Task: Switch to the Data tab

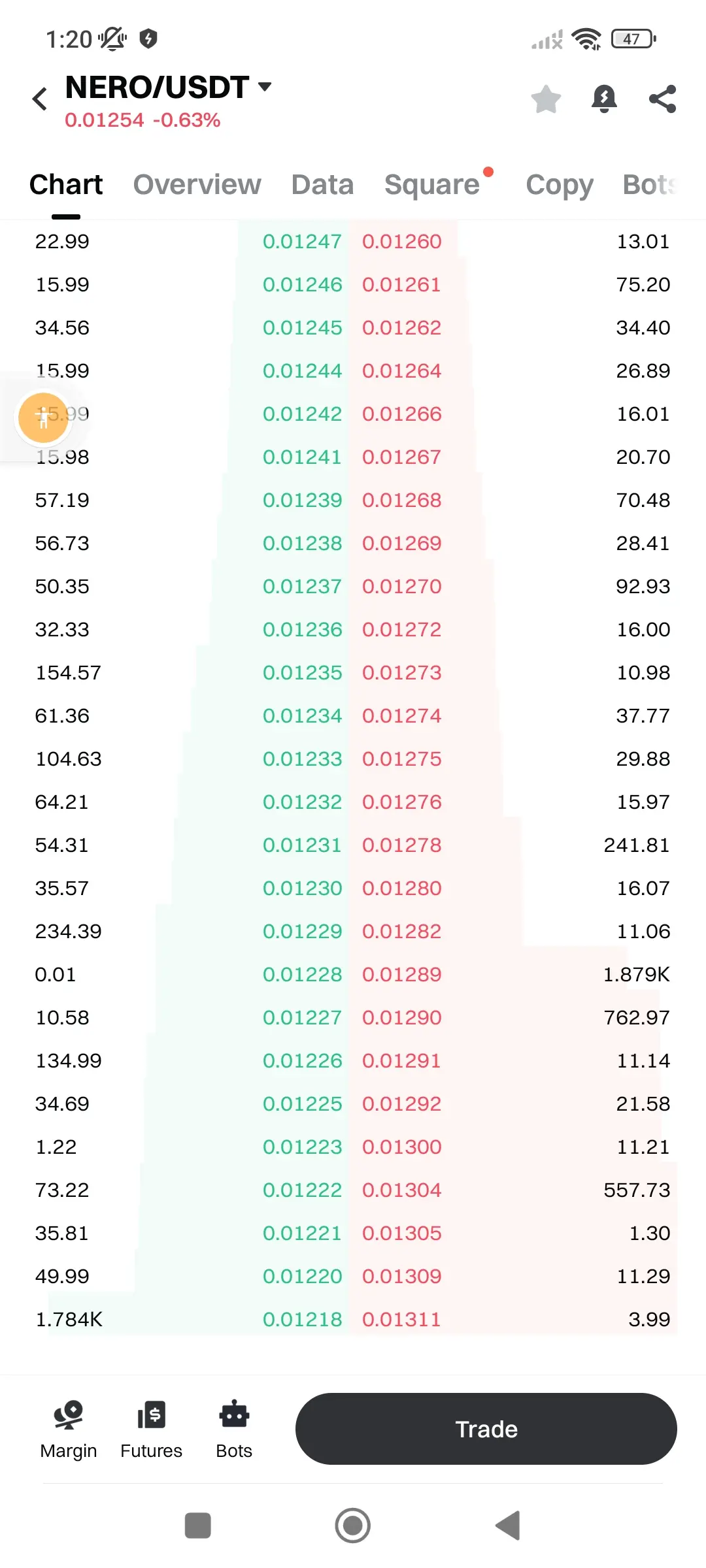Action: [x=322, y=185]
